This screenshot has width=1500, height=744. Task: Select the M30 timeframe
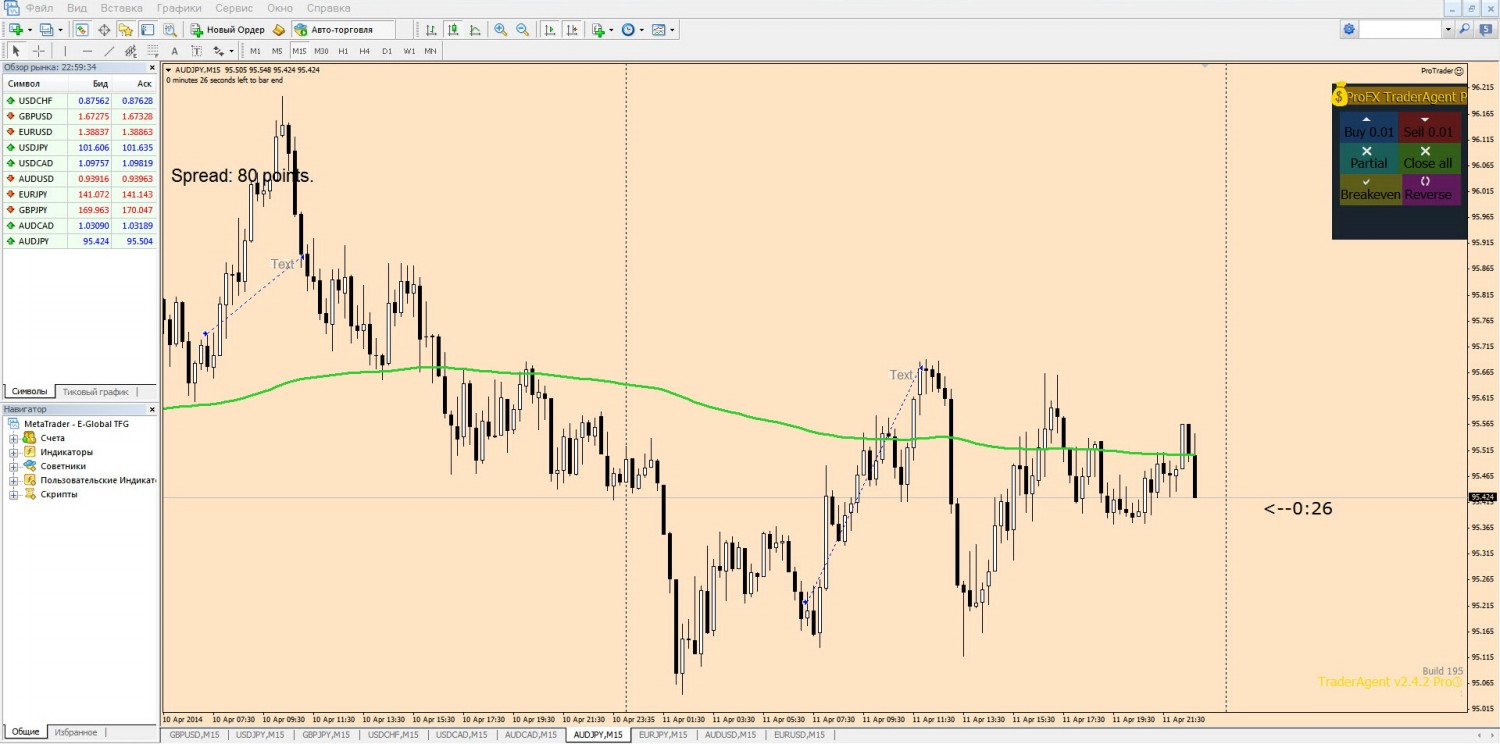click(321, 51)
